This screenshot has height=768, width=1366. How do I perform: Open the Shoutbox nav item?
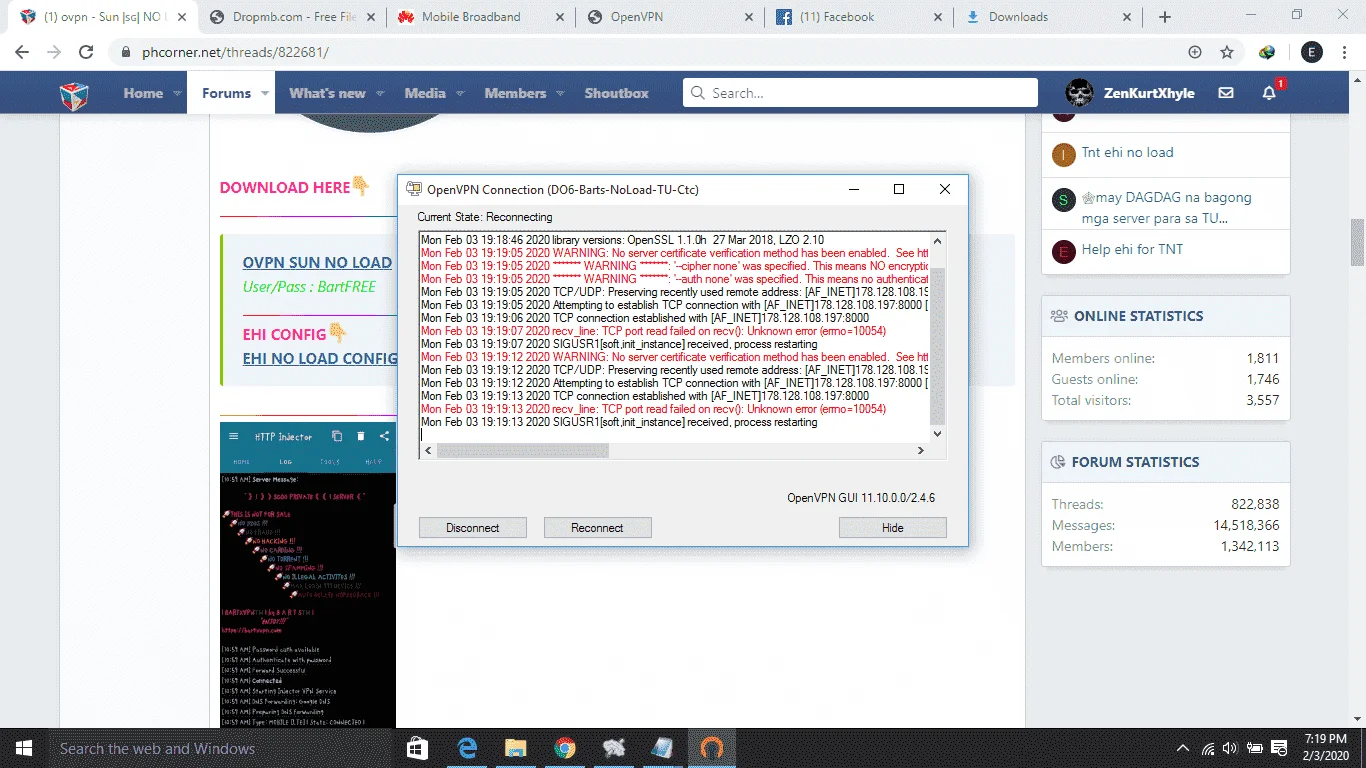616,93
